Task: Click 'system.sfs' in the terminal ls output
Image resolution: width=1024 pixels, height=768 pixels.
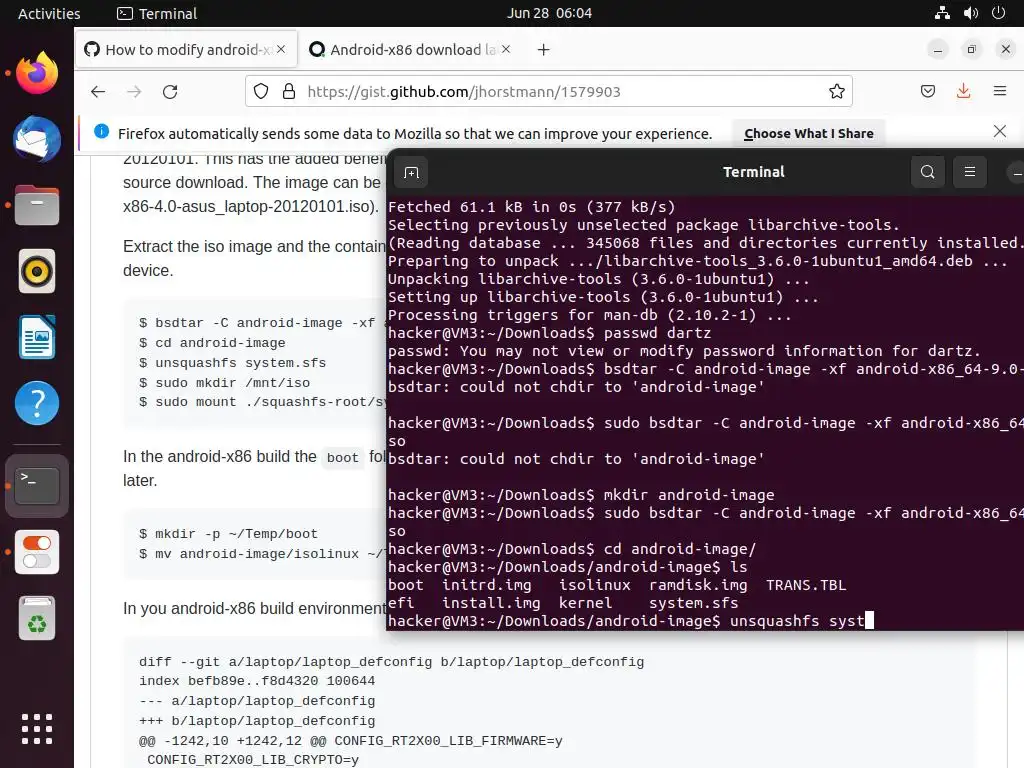Action: point(694,603)
